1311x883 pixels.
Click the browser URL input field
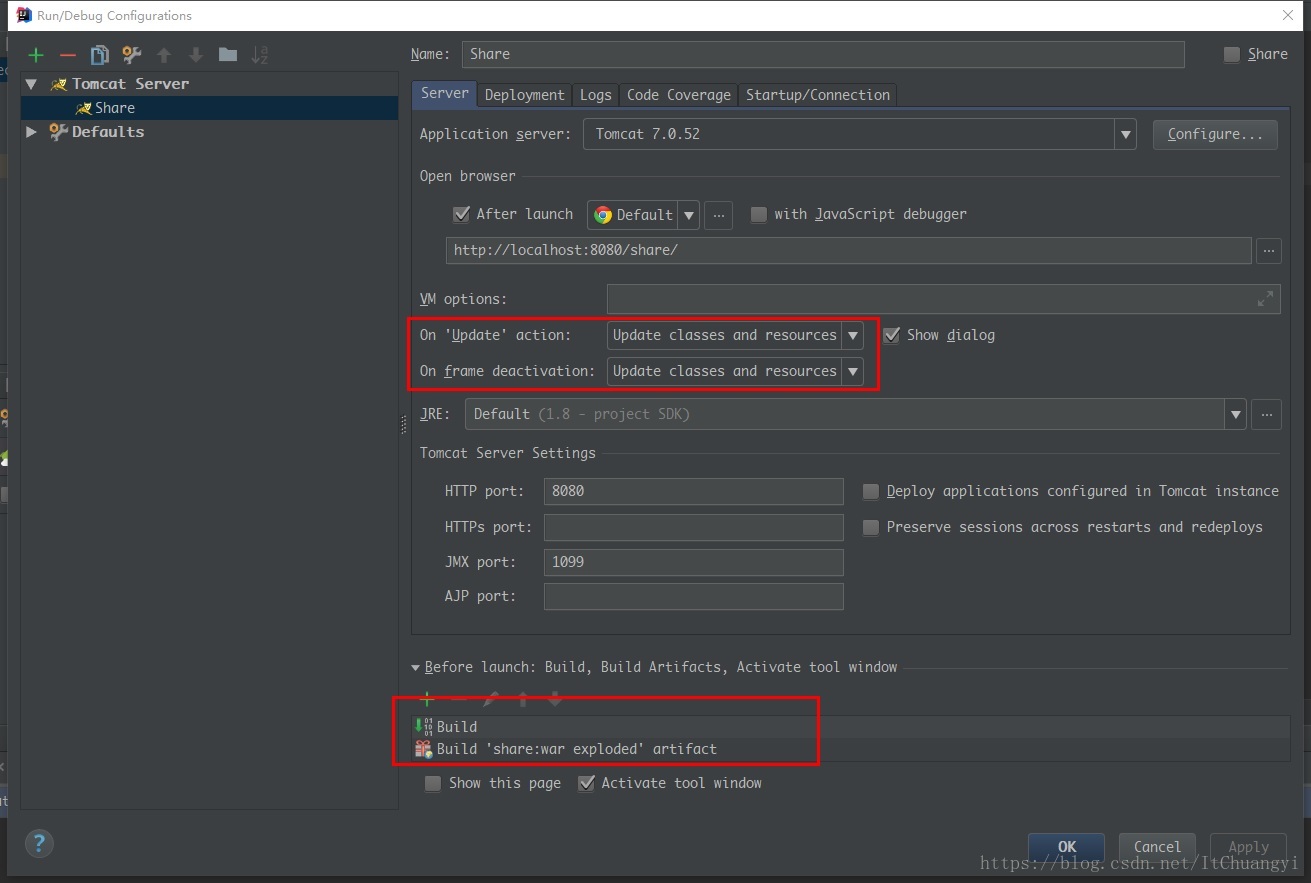tap(849, 250)
